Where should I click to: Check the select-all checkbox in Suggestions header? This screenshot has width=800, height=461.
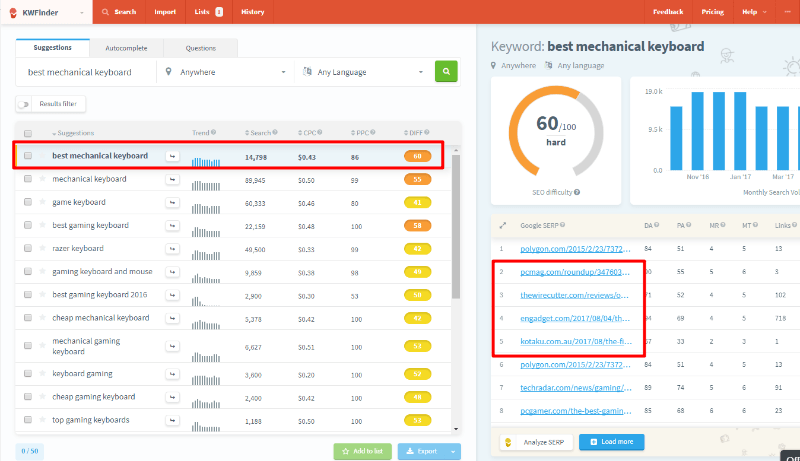click(28, 133)
